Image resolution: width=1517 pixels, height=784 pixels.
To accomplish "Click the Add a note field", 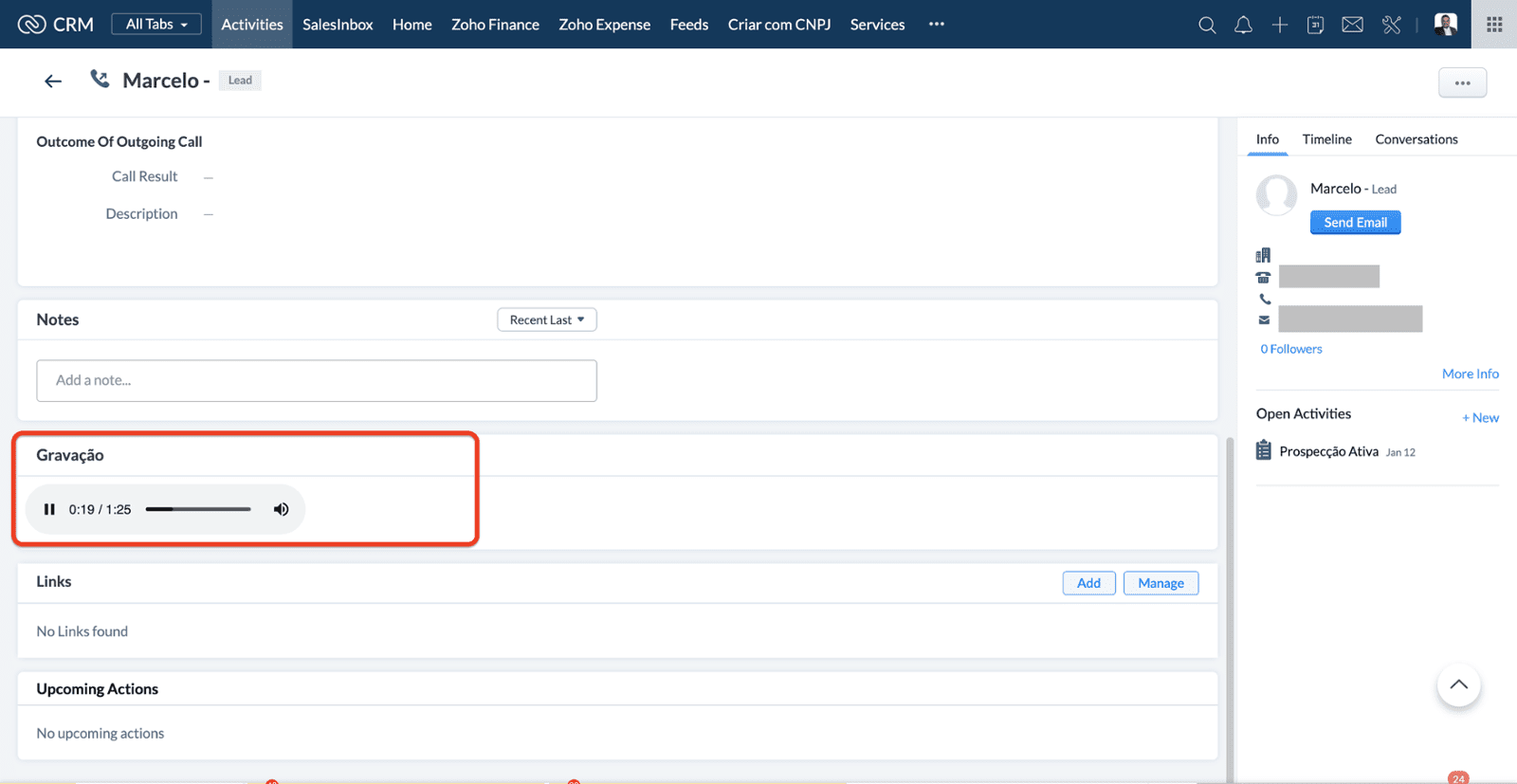I will [317, 380].
